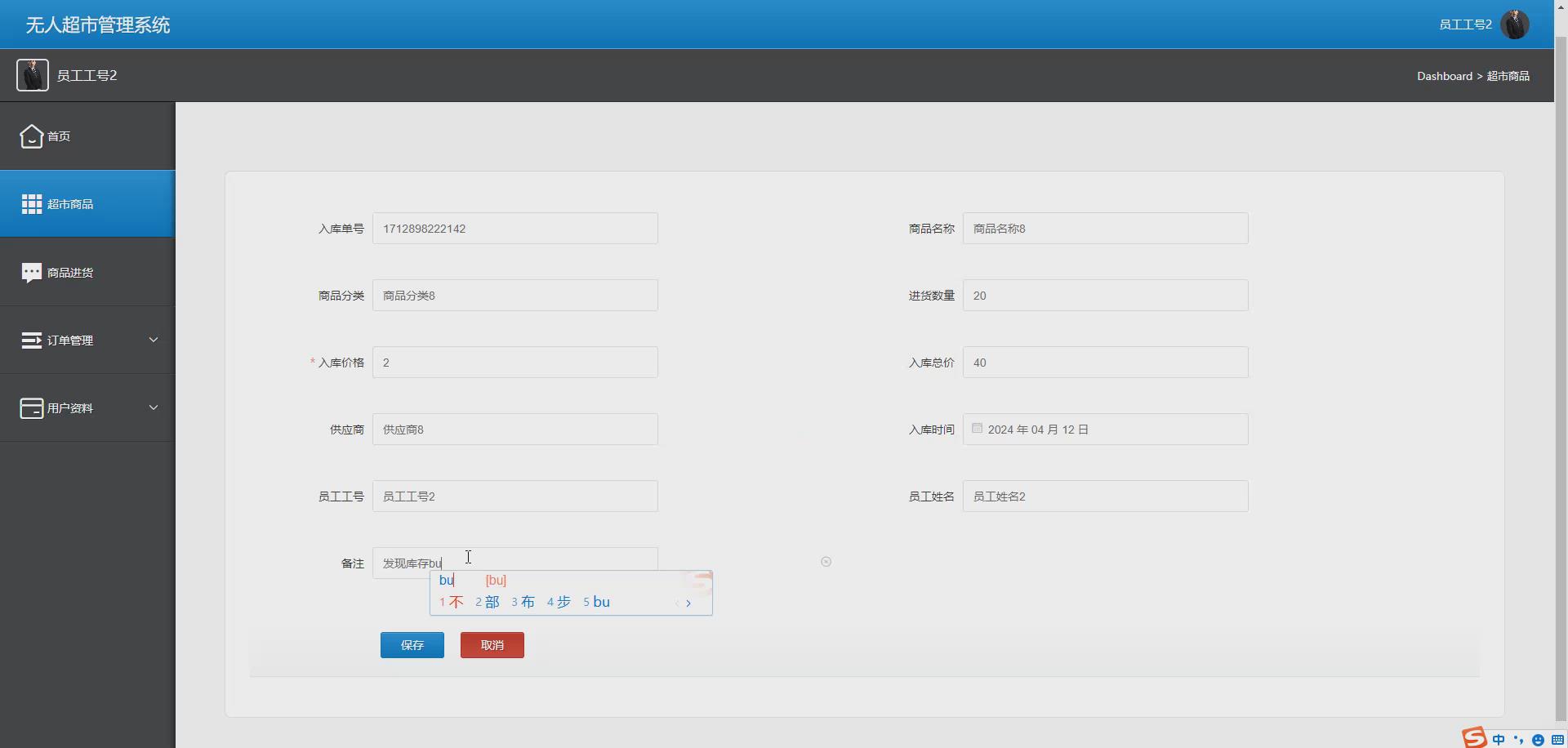Select IME candidate 2 部
The image size is (1568, 748).
tap(488, 602)
